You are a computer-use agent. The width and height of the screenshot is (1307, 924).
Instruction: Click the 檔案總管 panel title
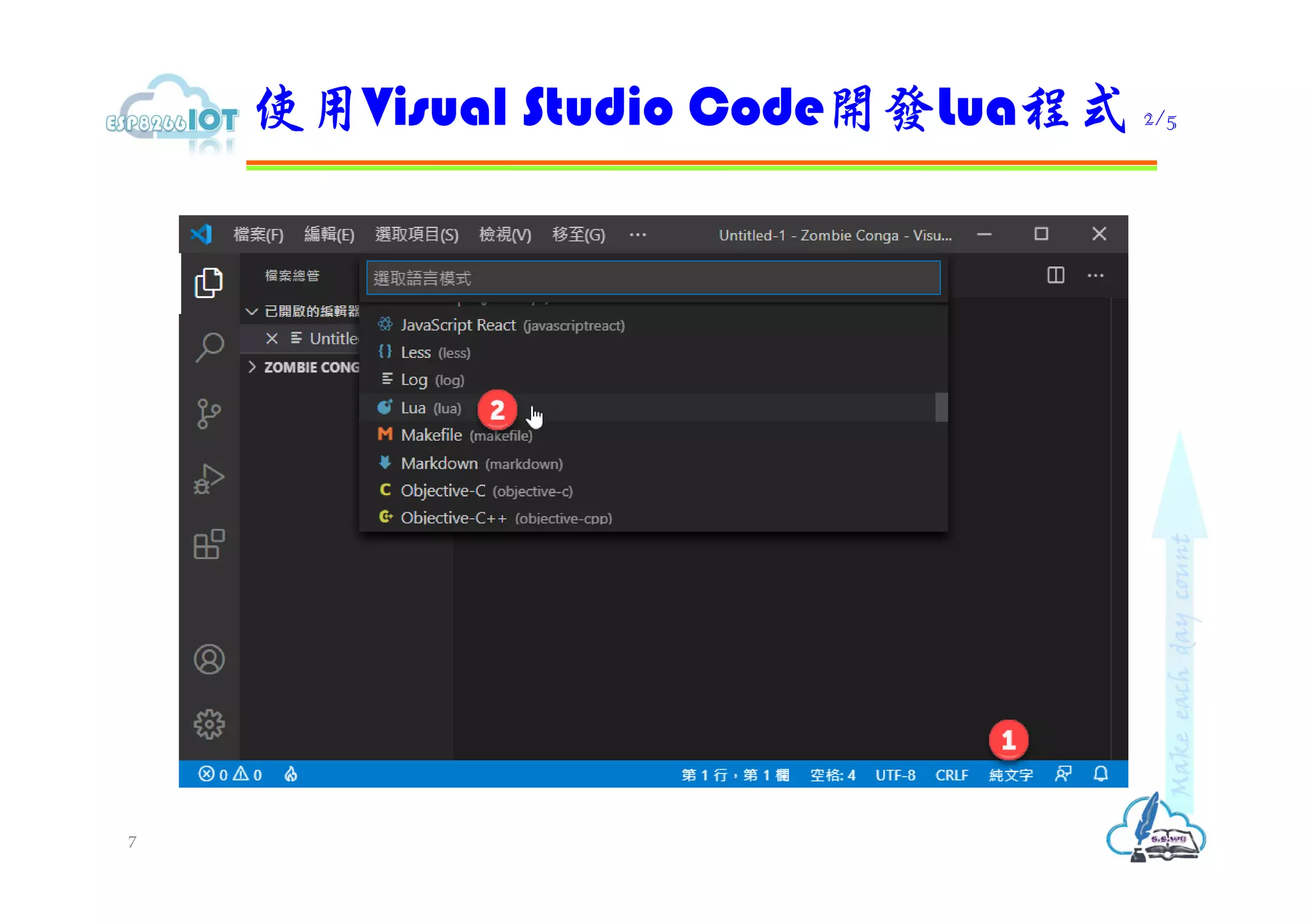[292, 276]
